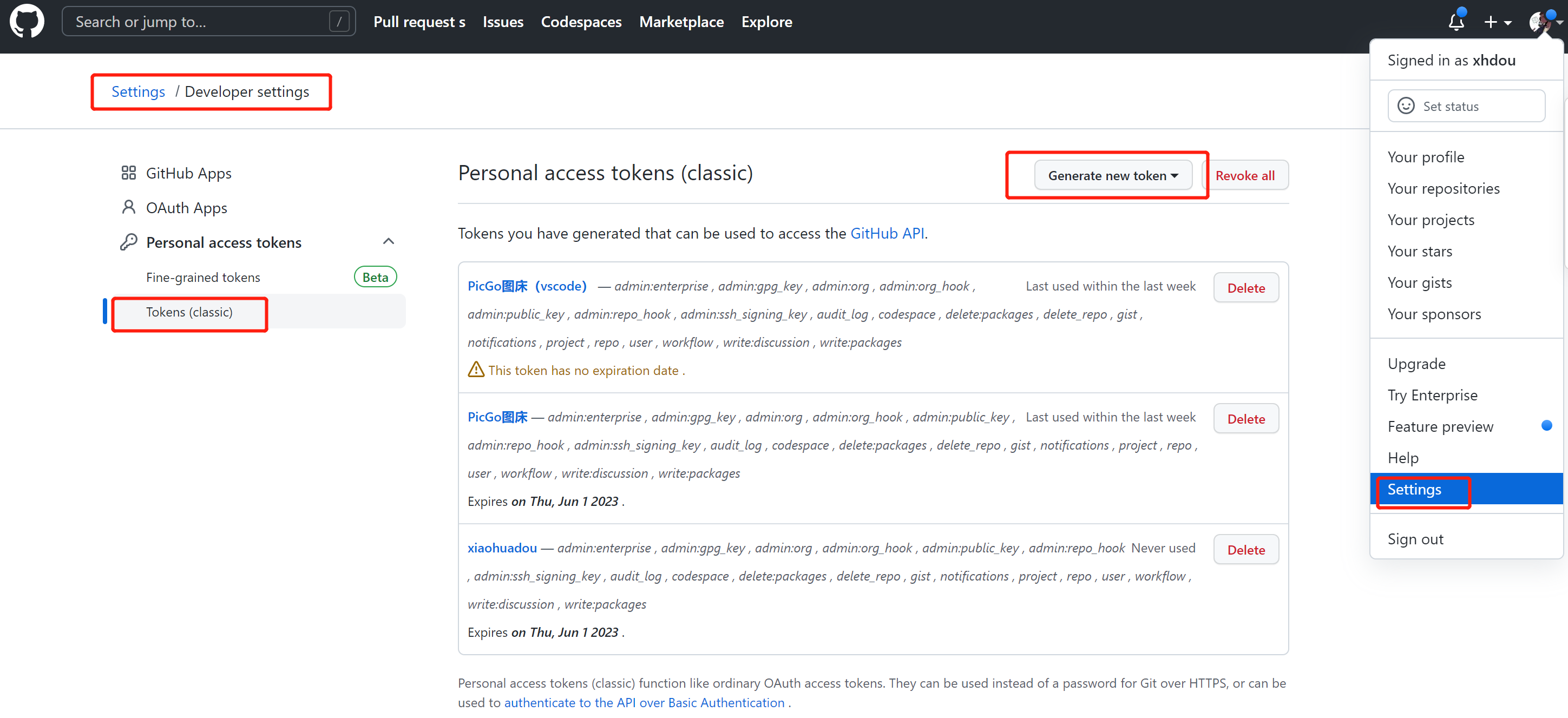
Task: Open Fine-grained tokens page
Action: pyautogui.click(x=202, y=278)
